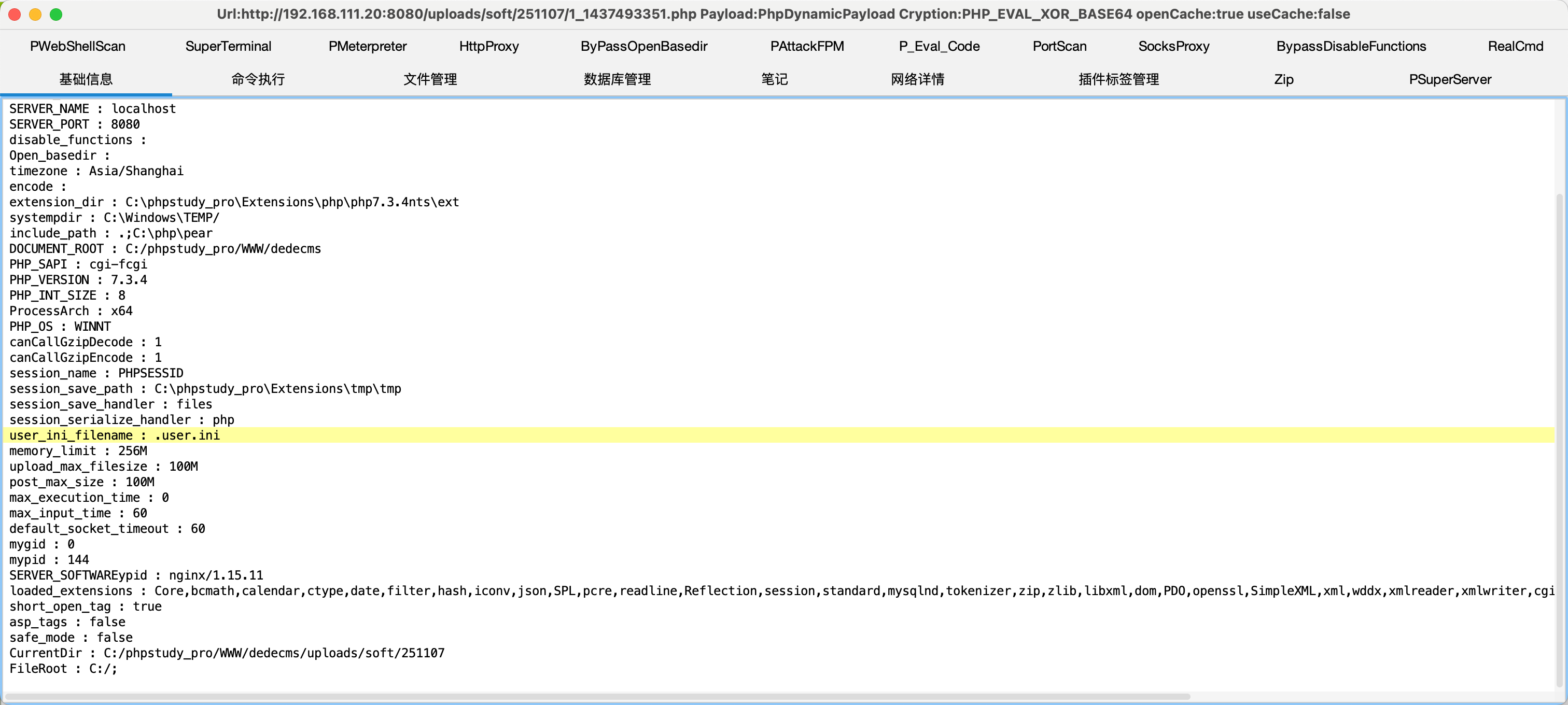This screenshot has width=1568, height=705.
Task: Select the PSuperServer tab
Action: pyautogui.click(x=1449, y=79)
